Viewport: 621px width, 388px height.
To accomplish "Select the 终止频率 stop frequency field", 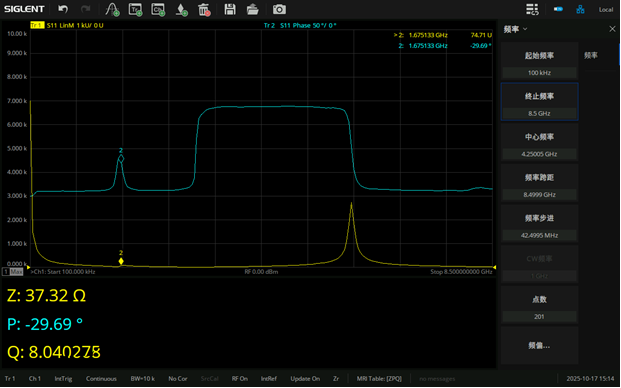I will point(539,102).
